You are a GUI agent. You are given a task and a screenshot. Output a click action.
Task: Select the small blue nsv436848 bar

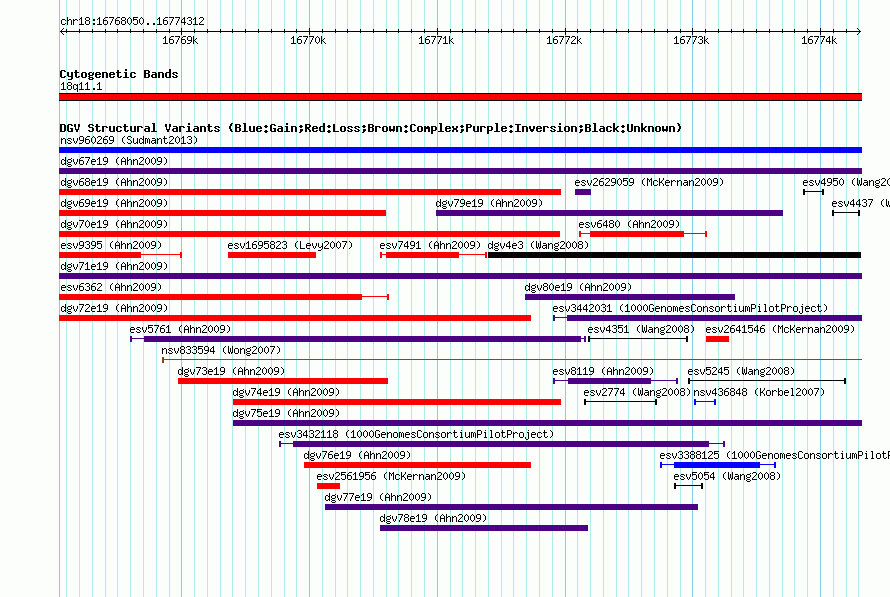[705, 402]
